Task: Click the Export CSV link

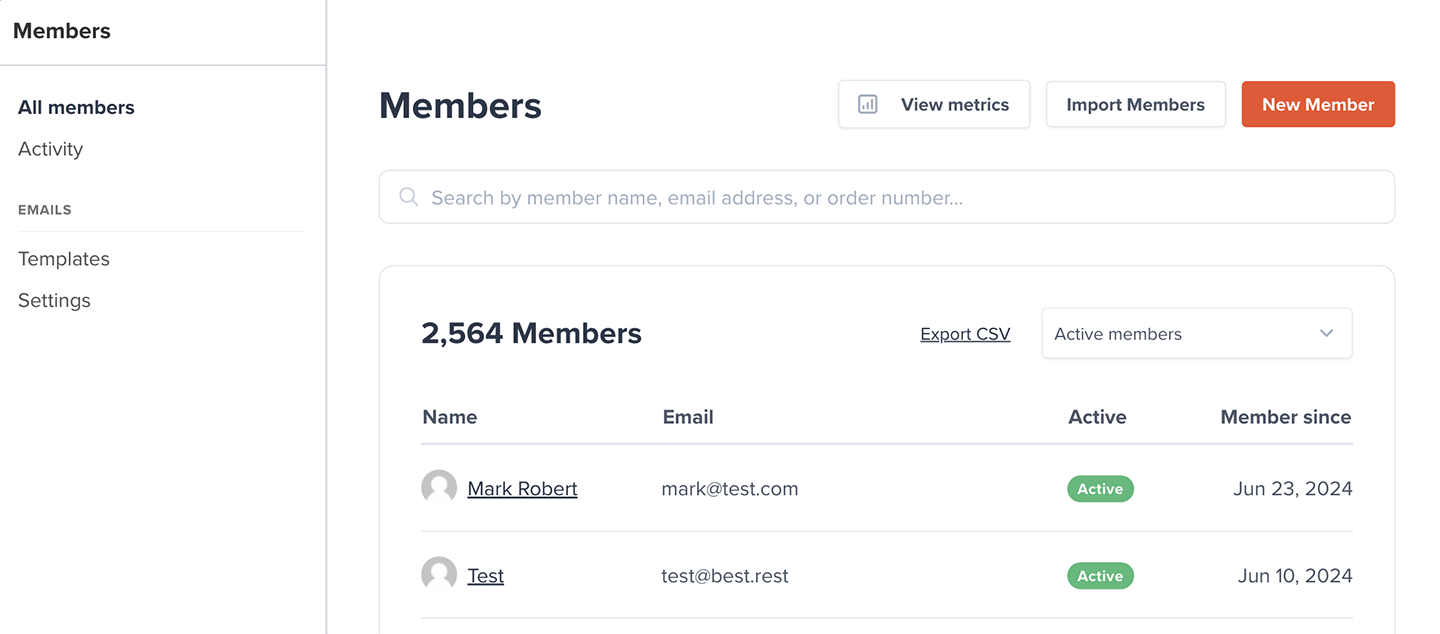Action: 965,334
